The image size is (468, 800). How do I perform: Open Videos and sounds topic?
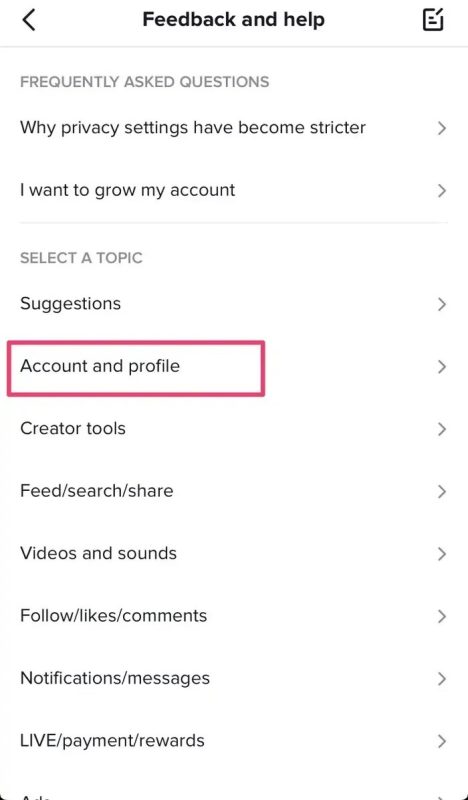pyautogui.click(x=234, y=554)
